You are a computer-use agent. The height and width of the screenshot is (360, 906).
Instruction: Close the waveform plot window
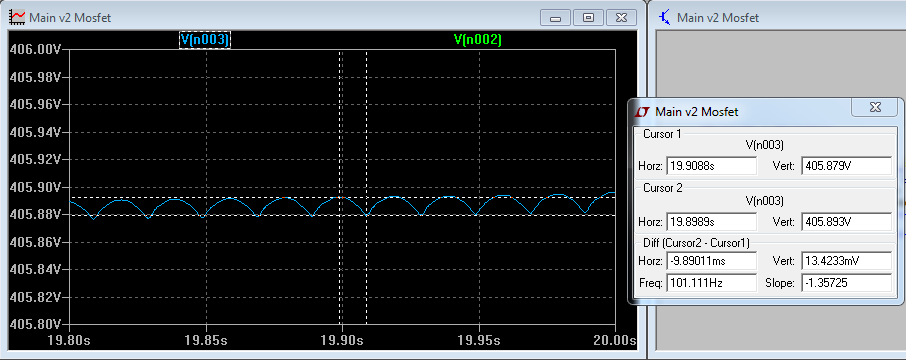click(x=621, y=18)
